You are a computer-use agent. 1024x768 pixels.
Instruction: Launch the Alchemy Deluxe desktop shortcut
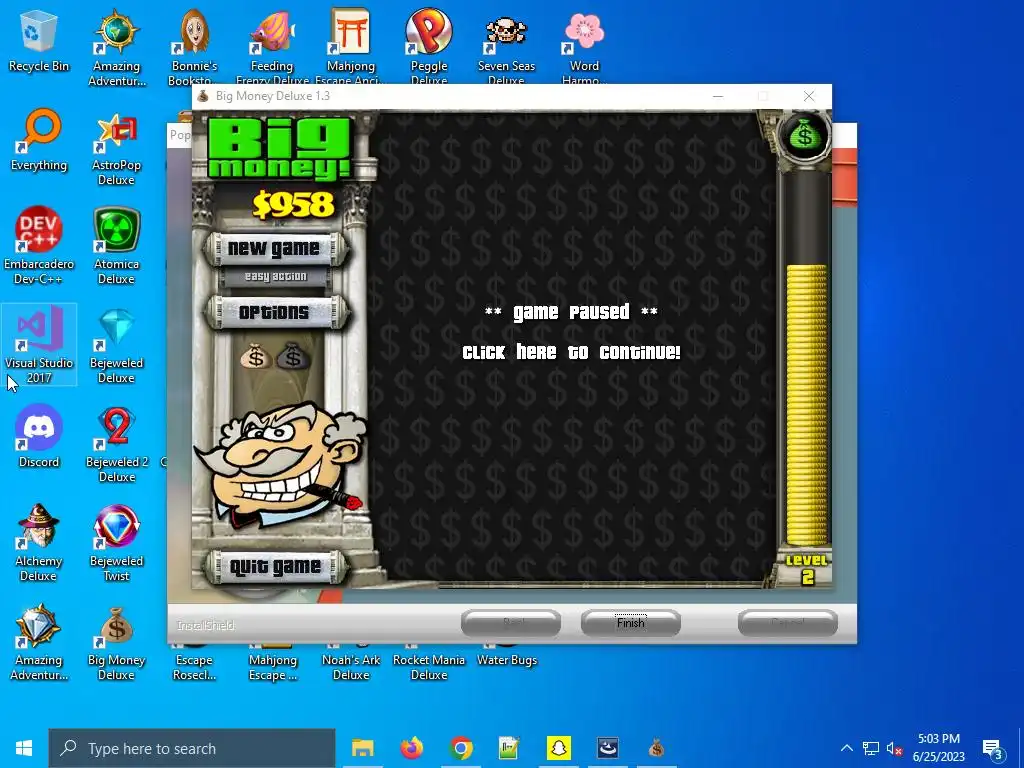pyautogui.click(x=39, y=542)
